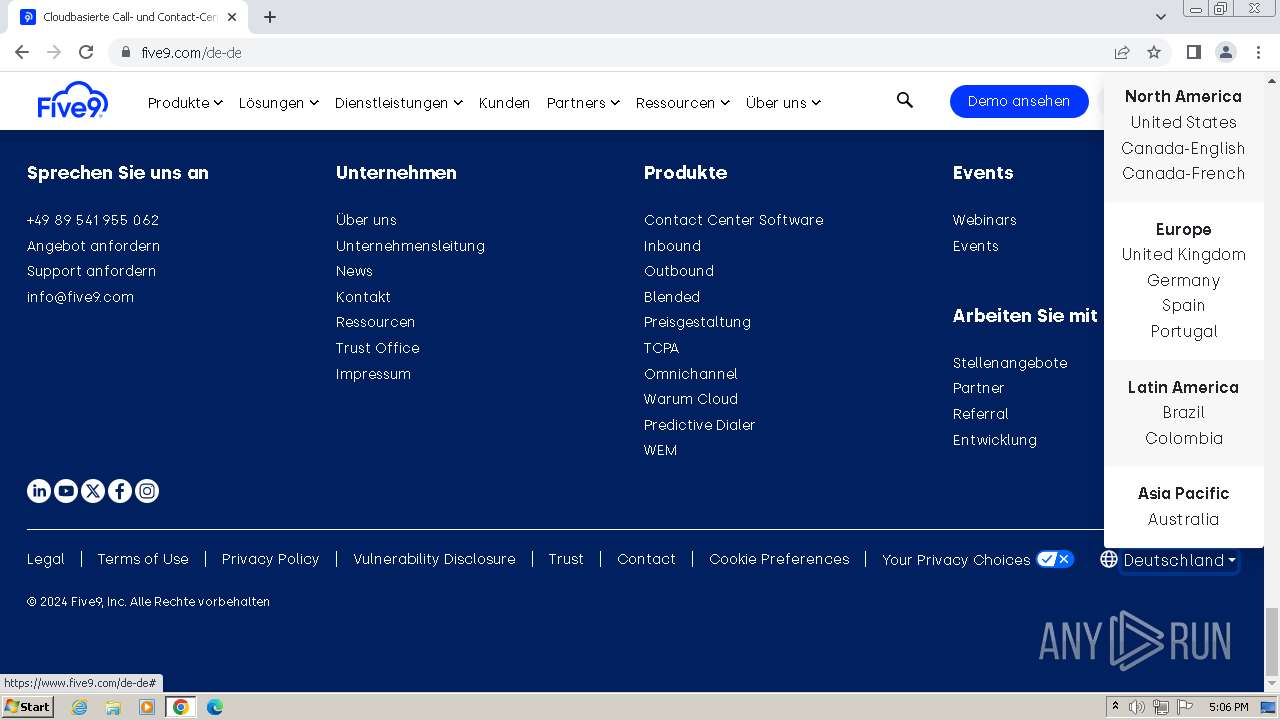Open the Vulnerability Disclosure link

coord(434,559)
